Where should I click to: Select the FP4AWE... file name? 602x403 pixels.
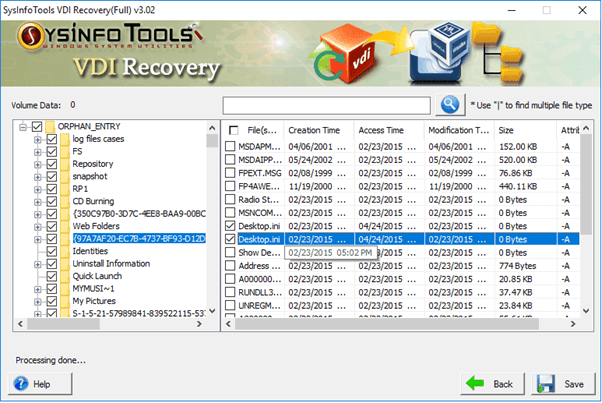pos(259,186)
